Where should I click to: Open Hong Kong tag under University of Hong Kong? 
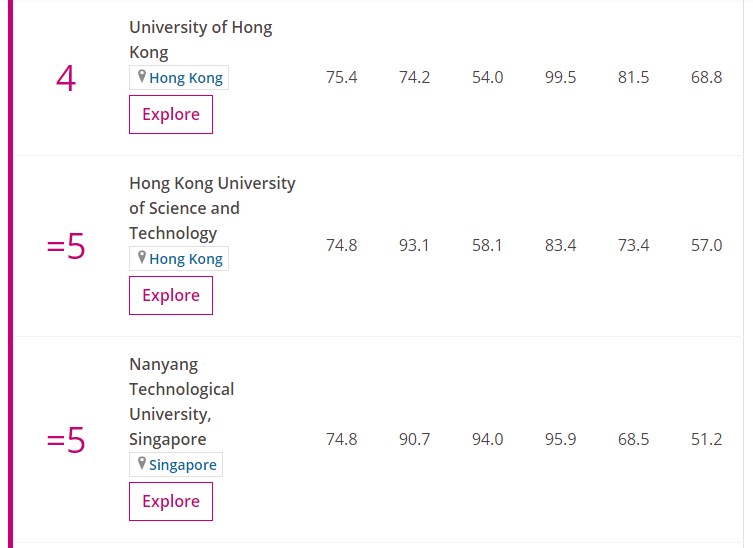(186, 78)
